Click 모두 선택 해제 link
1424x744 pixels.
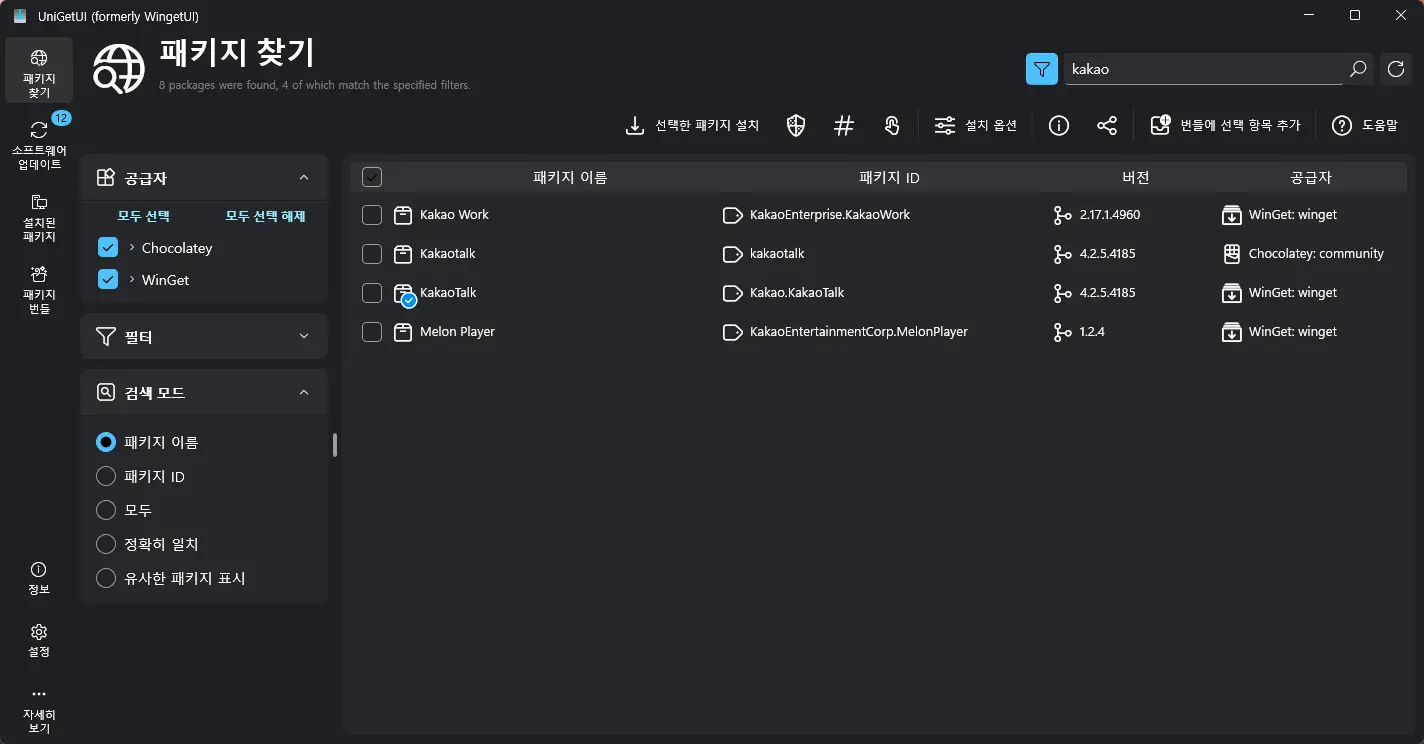click(265, 216)
